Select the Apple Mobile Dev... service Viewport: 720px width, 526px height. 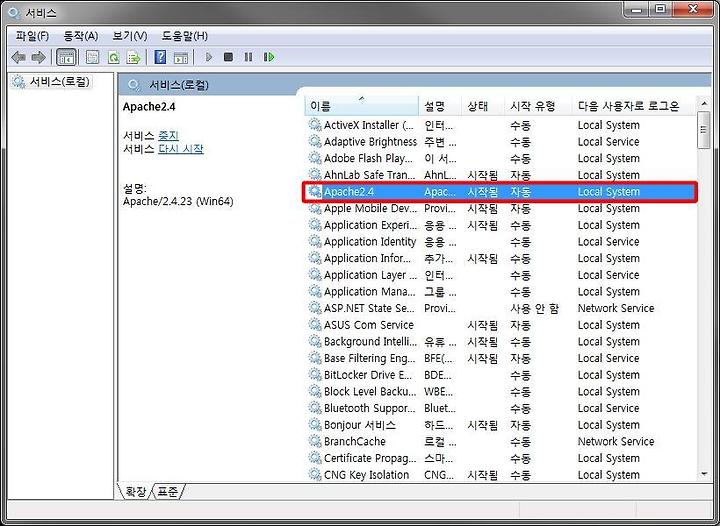pos(501,208)
